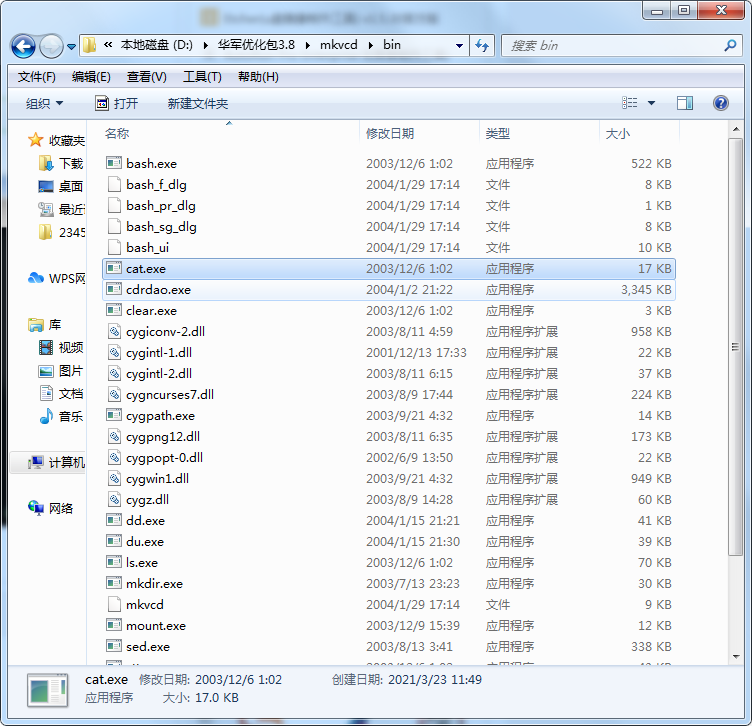This screenshot has height=726, width=752.
Task: Sort by the 修改日期 column header
Action: [x=390, y=133]
